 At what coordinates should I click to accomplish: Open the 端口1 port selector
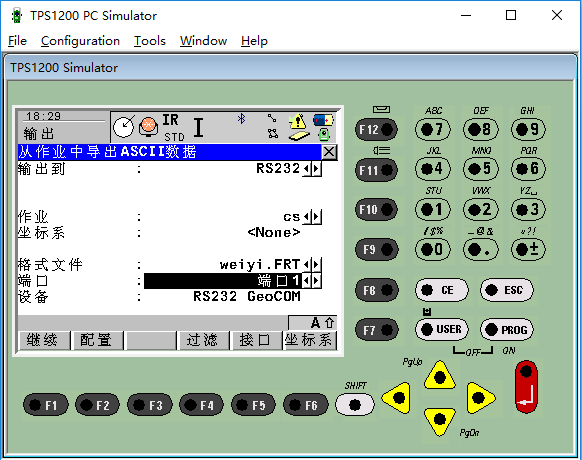pyautogui.click(x=312, y=281)
